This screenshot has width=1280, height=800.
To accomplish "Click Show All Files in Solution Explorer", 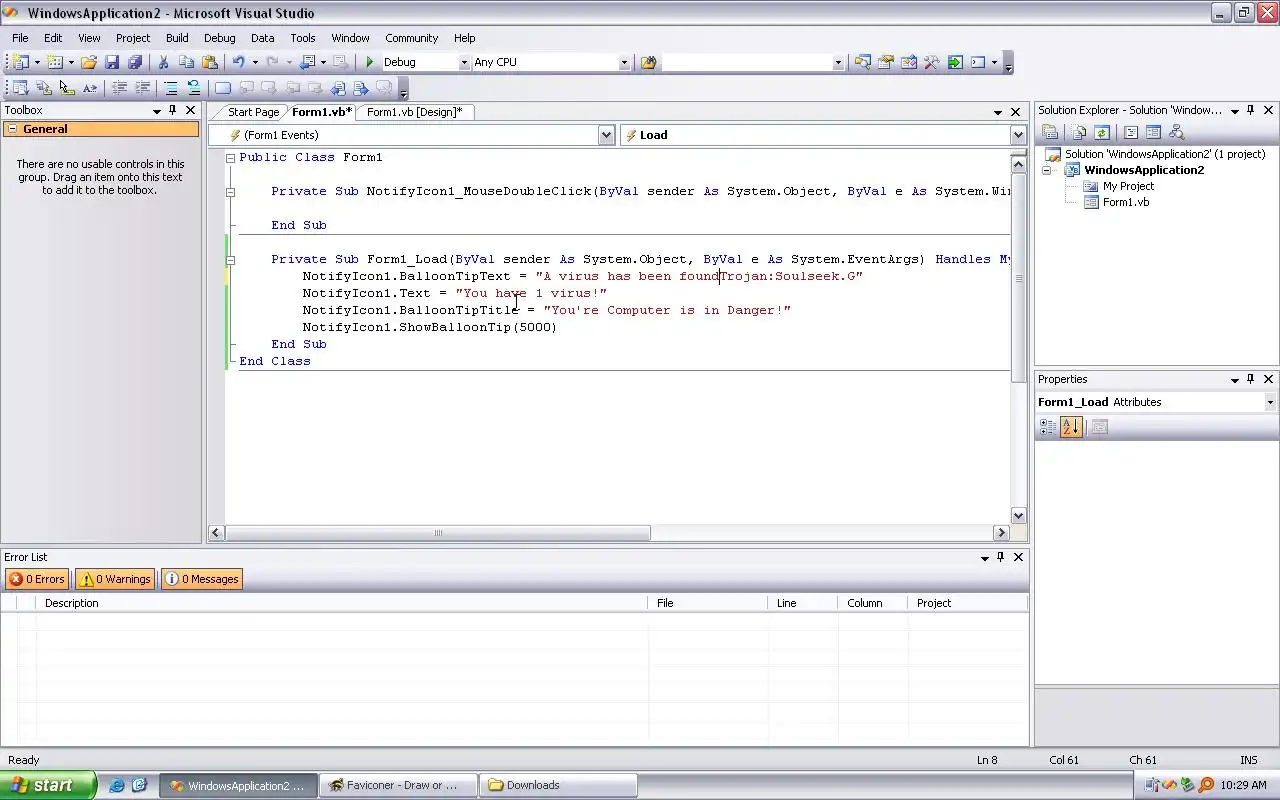I will coord(1079,132).
